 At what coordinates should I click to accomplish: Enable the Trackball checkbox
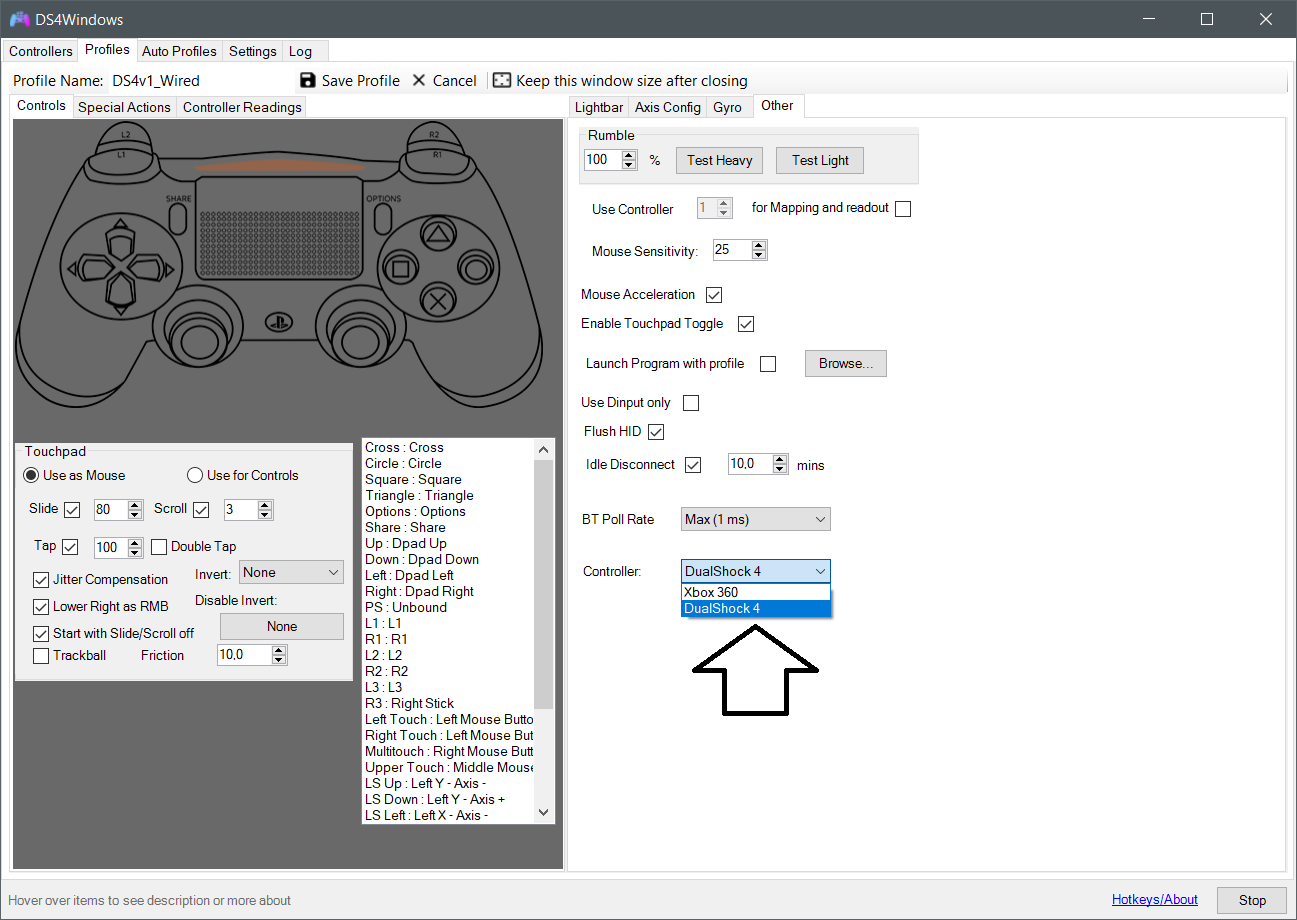pos(41,656)
